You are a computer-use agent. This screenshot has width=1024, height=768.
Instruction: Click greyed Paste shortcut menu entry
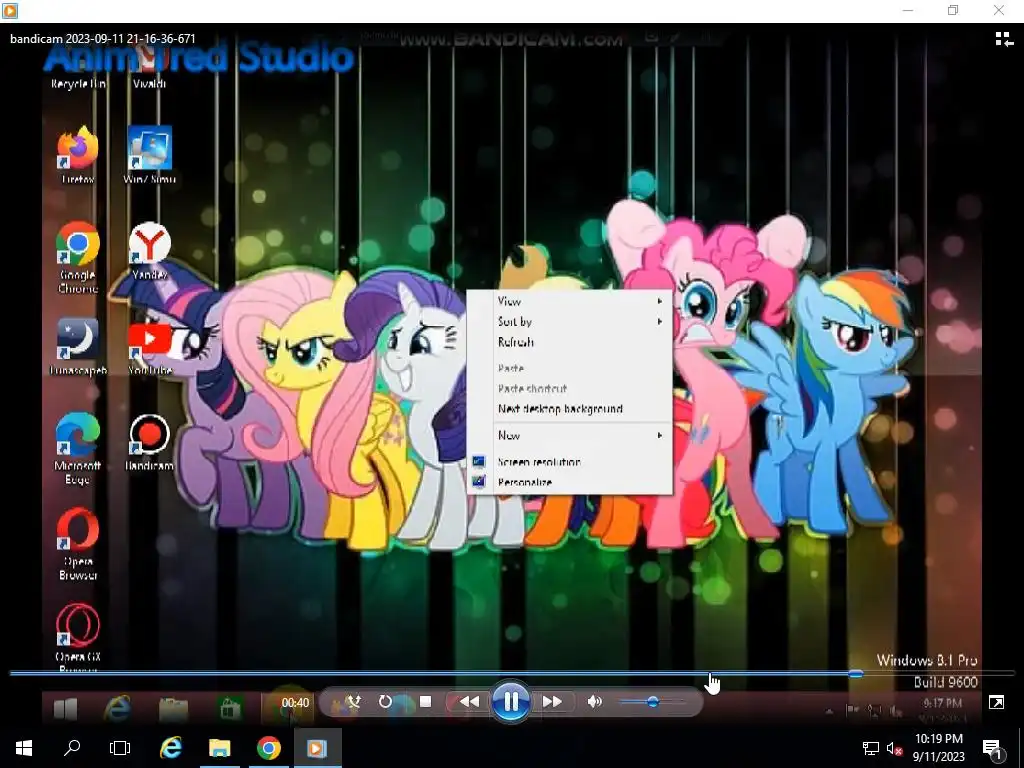[569, 389]
